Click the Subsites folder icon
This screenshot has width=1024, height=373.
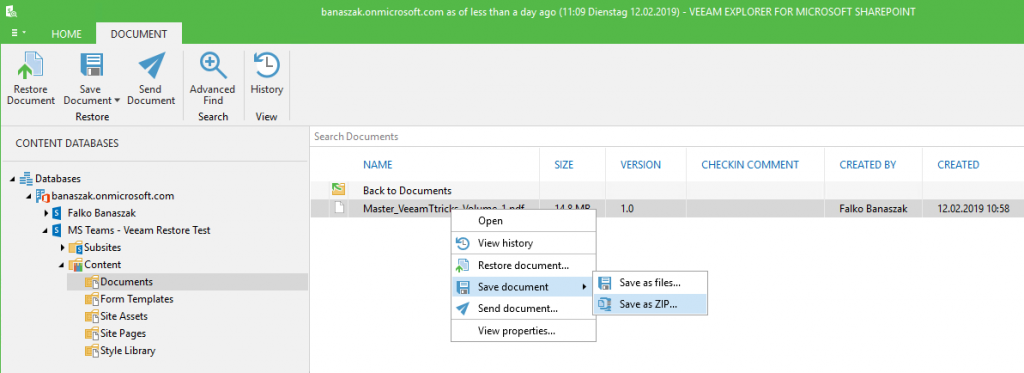76,248
